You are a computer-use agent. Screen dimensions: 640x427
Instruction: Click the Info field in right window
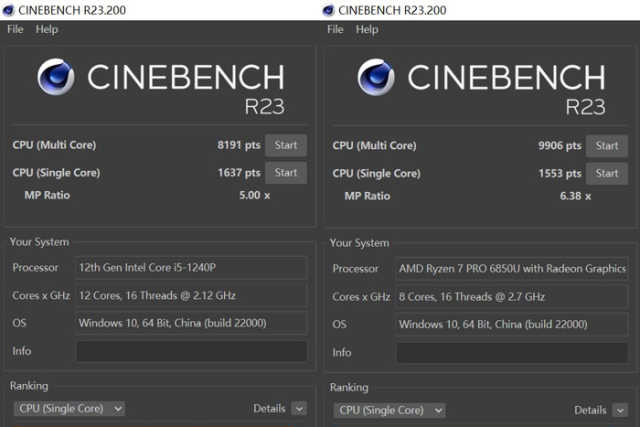coord(512,353)
